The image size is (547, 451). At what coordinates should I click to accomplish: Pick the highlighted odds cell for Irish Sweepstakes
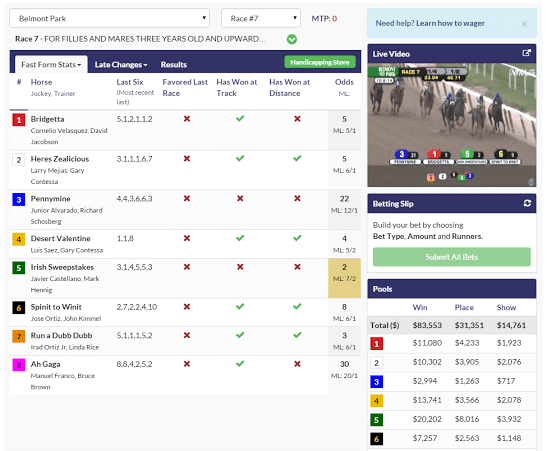pos(344,278)
